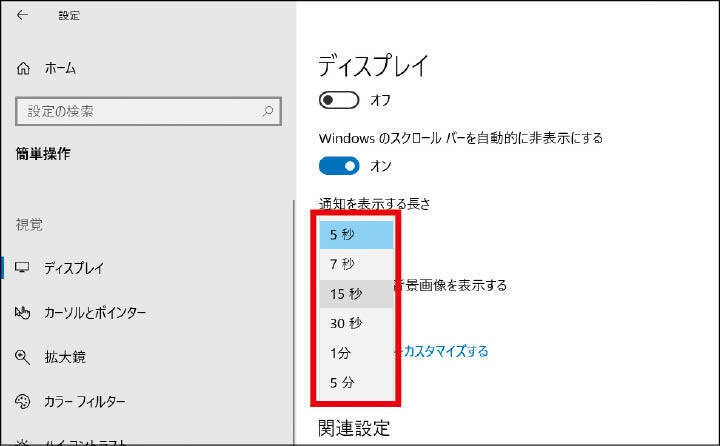Select 5 秒 notification duration
Screen dimensions: 720x446
pyautogui.click(x=356, y=235)
